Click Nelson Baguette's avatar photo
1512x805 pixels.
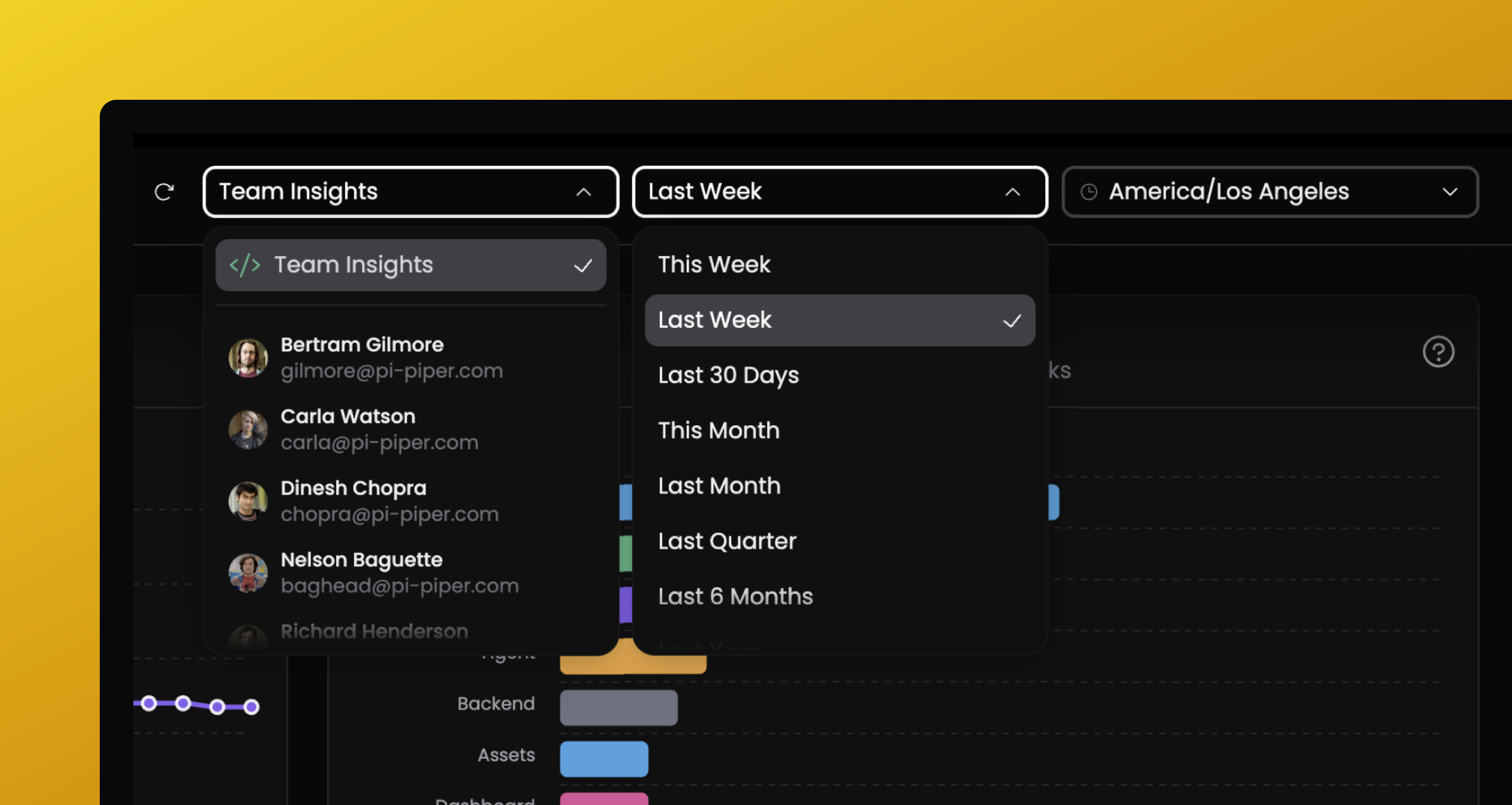tap(248, 572)
